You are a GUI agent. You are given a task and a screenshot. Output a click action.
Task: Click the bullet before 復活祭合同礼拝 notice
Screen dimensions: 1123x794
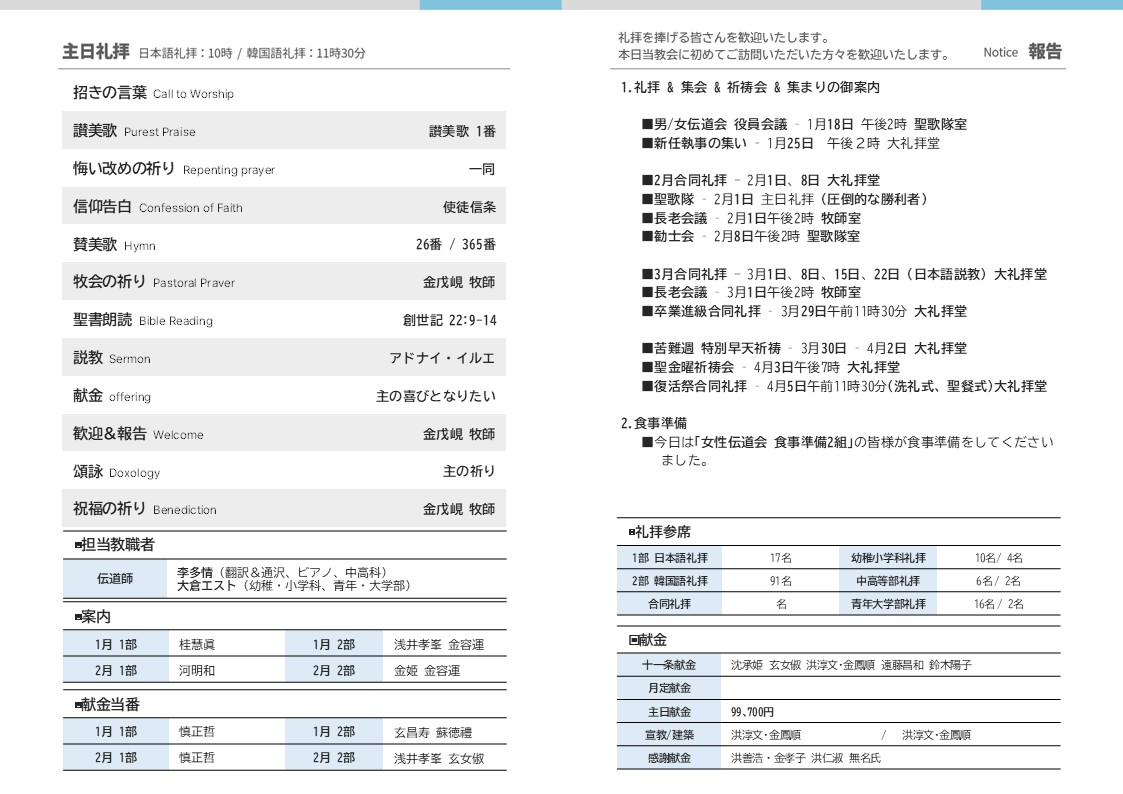(646, 386)
